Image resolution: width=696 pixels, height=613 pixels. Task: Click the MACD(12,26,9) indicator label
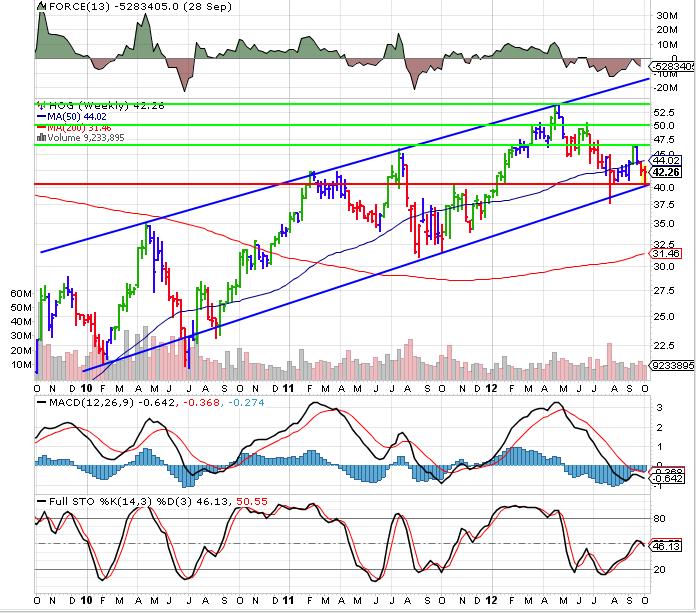[x=91, y=403]
